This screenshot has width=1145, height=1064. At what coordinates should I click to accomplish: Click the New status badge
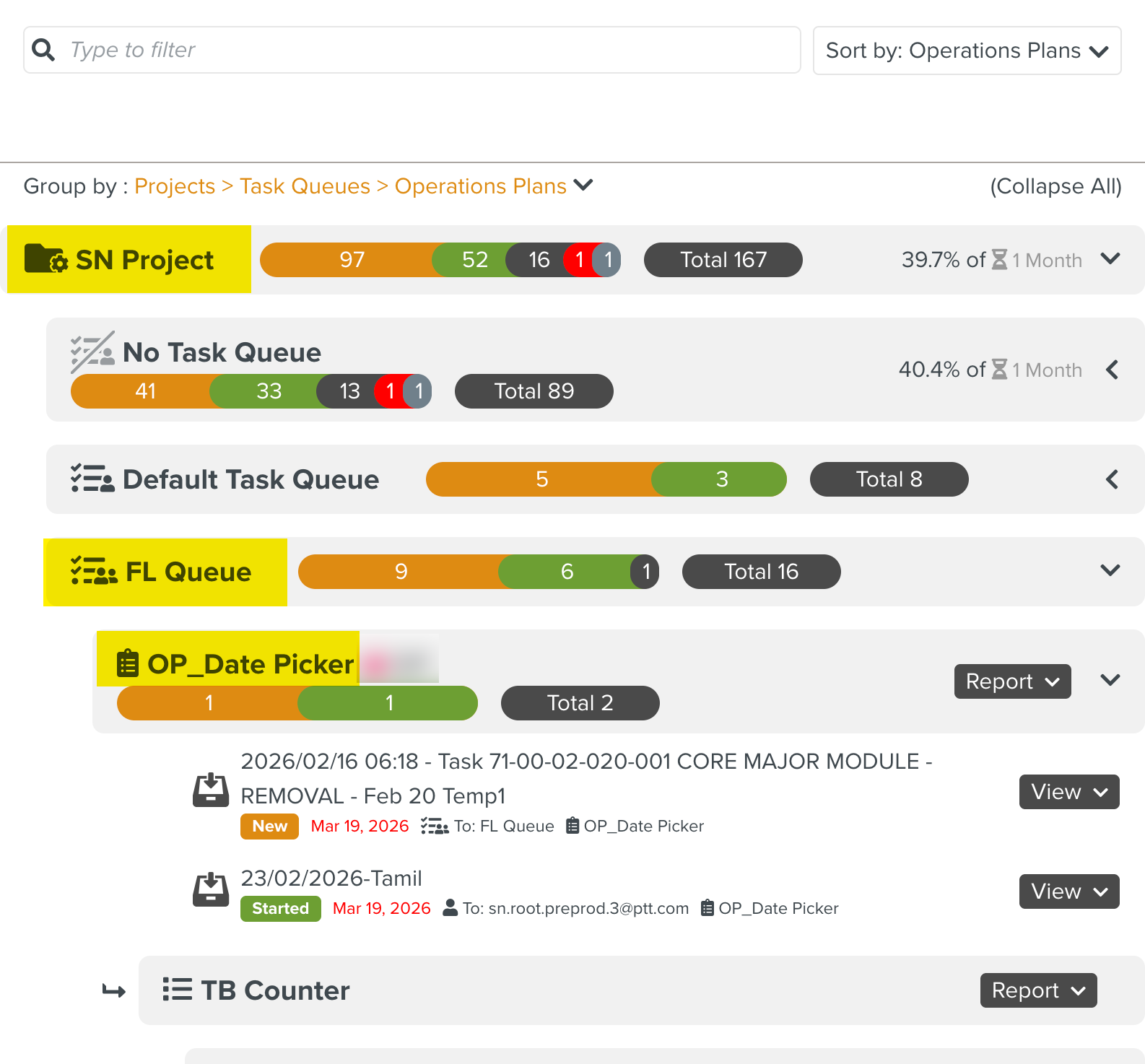click(270, 827)
